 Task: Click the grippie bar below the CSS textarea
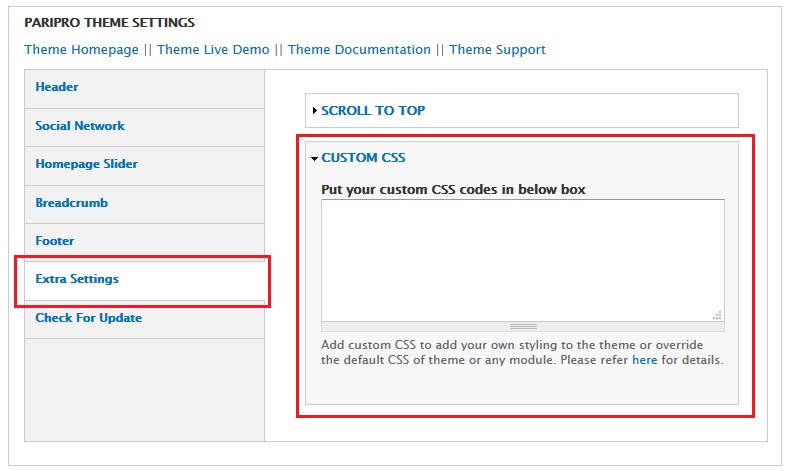(x=522, y=326)
